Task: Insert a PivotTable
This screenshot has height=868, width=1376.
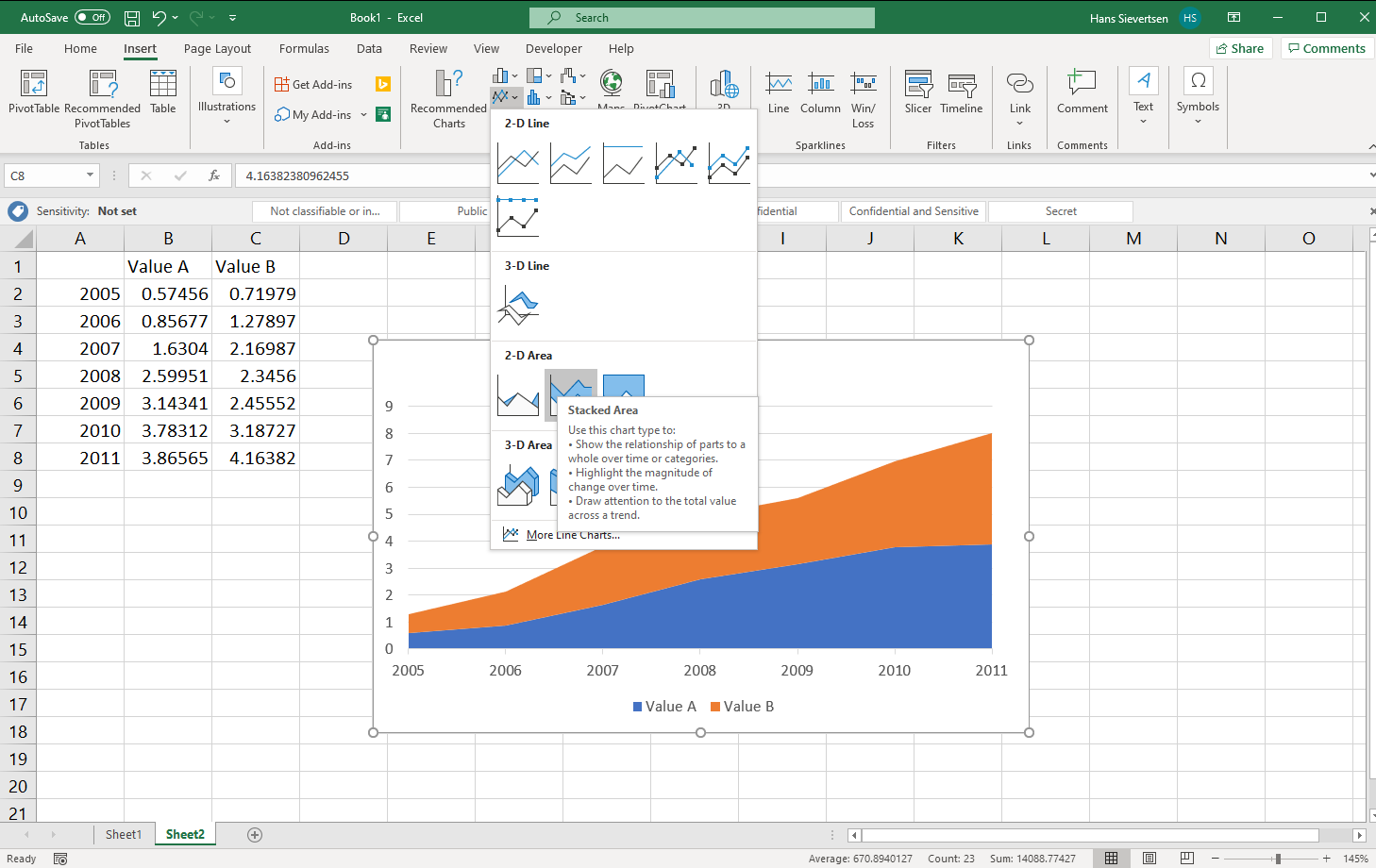Action: pyautogui.click(x=34, y=92)
